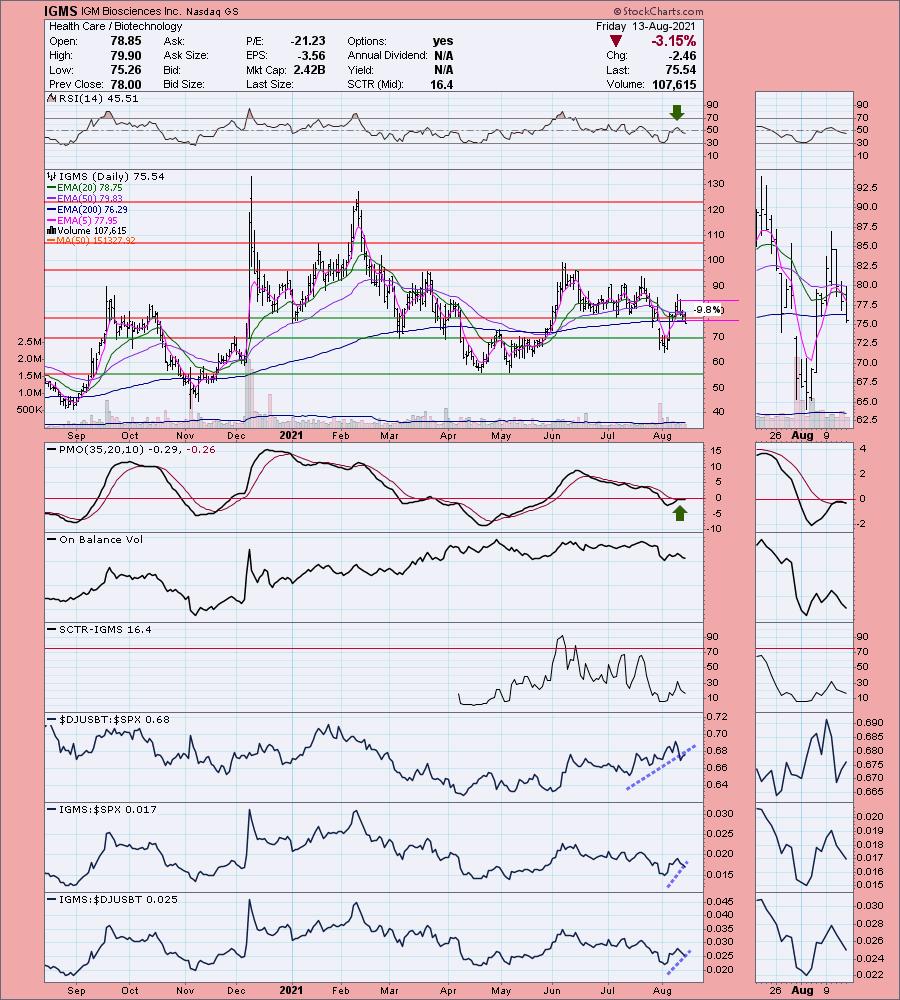Click the Mkt Cap value 2.42B
The width and height of the screenshot is (900, 1000).
click(x=309, y=70)
